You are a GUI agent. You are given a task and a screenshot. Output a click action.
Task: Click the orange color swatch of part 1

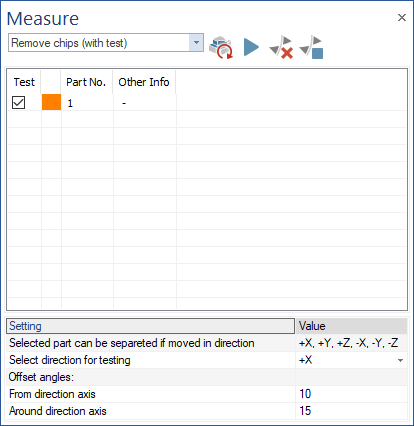point(51,102)
